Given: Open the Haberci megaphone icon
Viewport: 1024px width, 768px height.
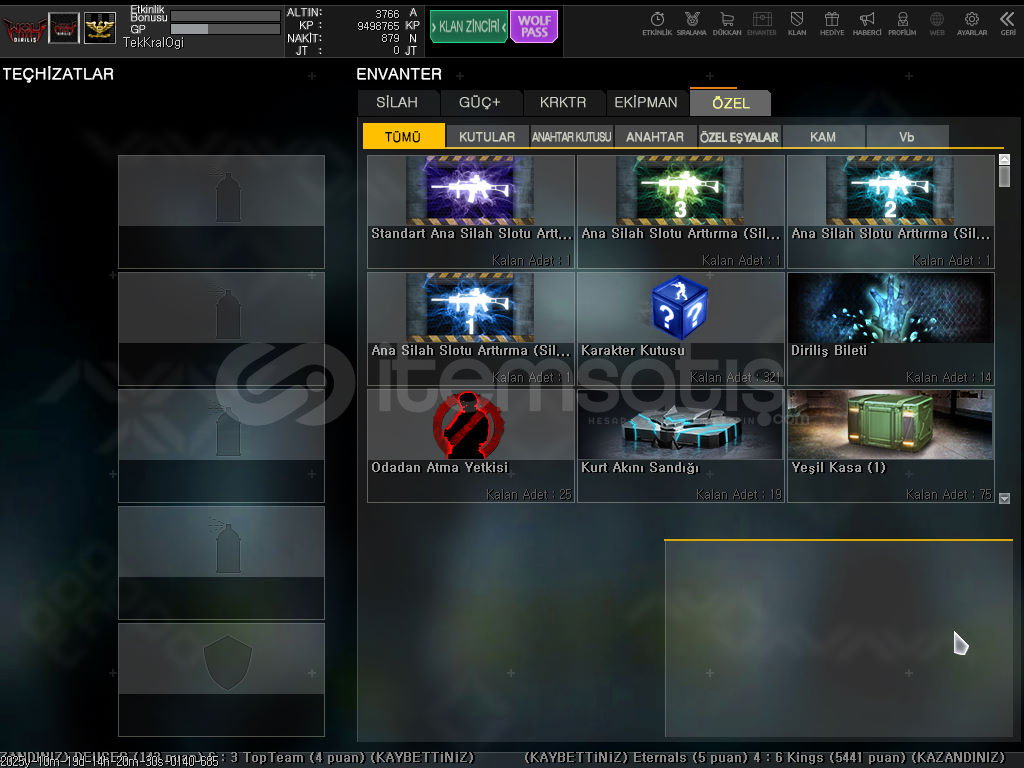Looking at the screenshot, I should (x=867, y=24).
